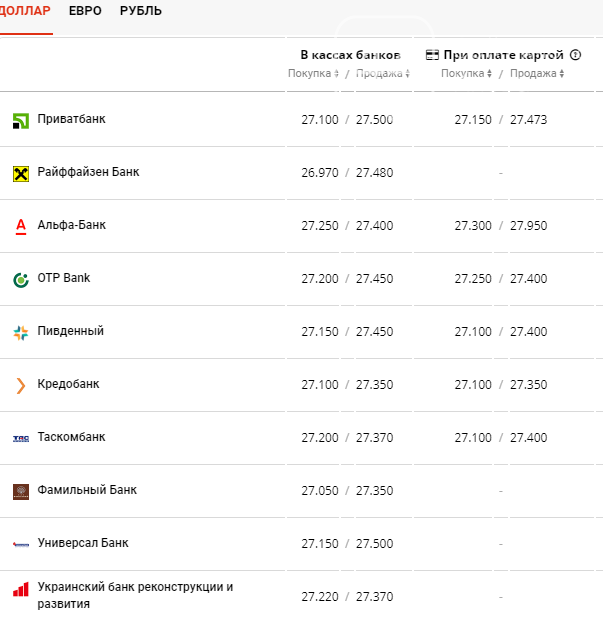The width and height of the screenshot is (603, 617).
Task: Switch to the ЕВРО tab
Action: tap(85, 11)
